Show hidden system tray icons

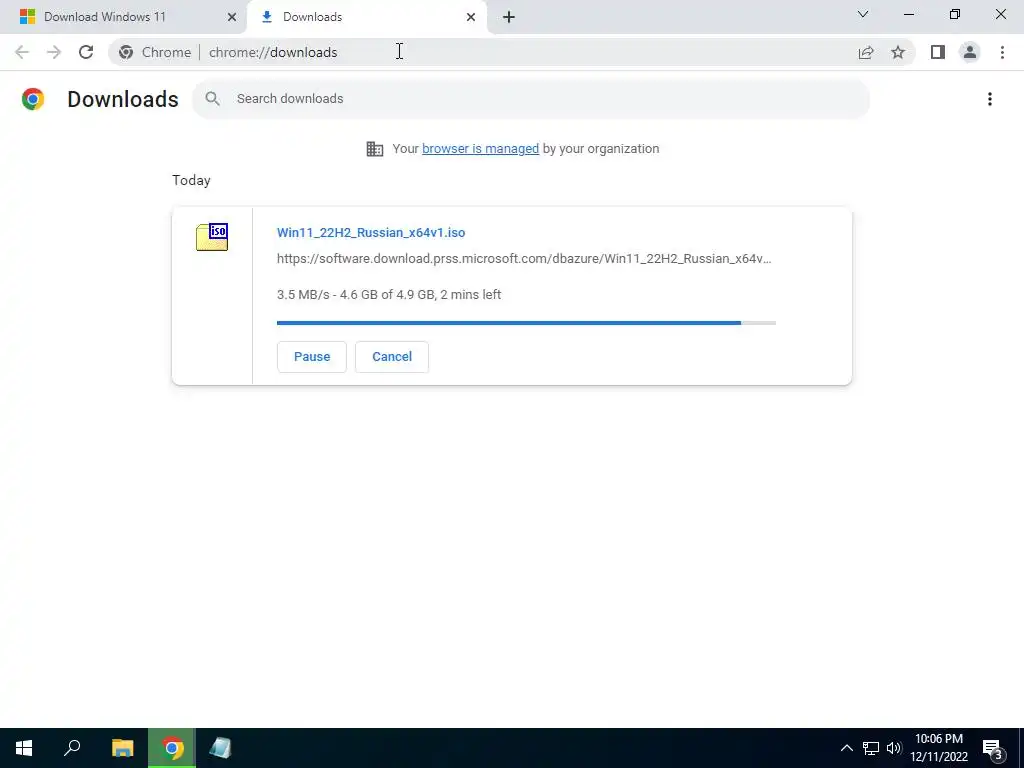tap(846, 748)
